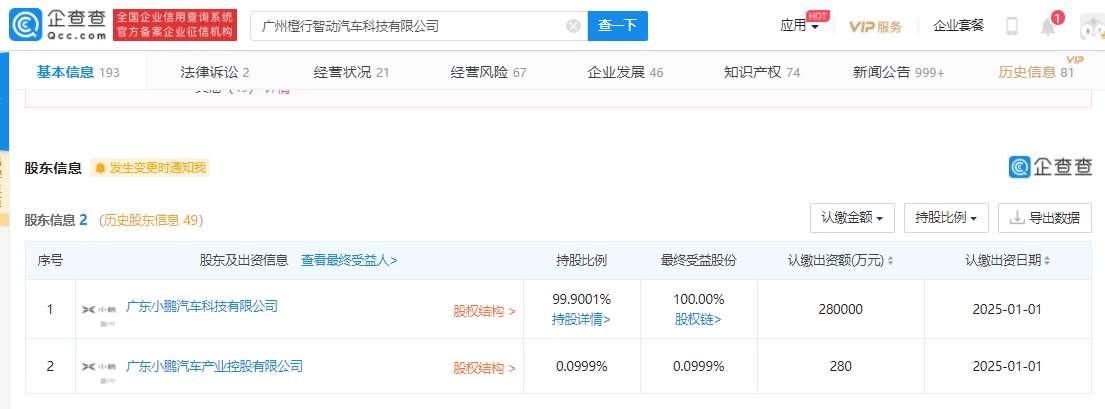This screenshot has height=409, width=1105.
Task: Open 股权结构 for 广东小鹏汽车科技有限公司
Action: [x=484, y=310]
